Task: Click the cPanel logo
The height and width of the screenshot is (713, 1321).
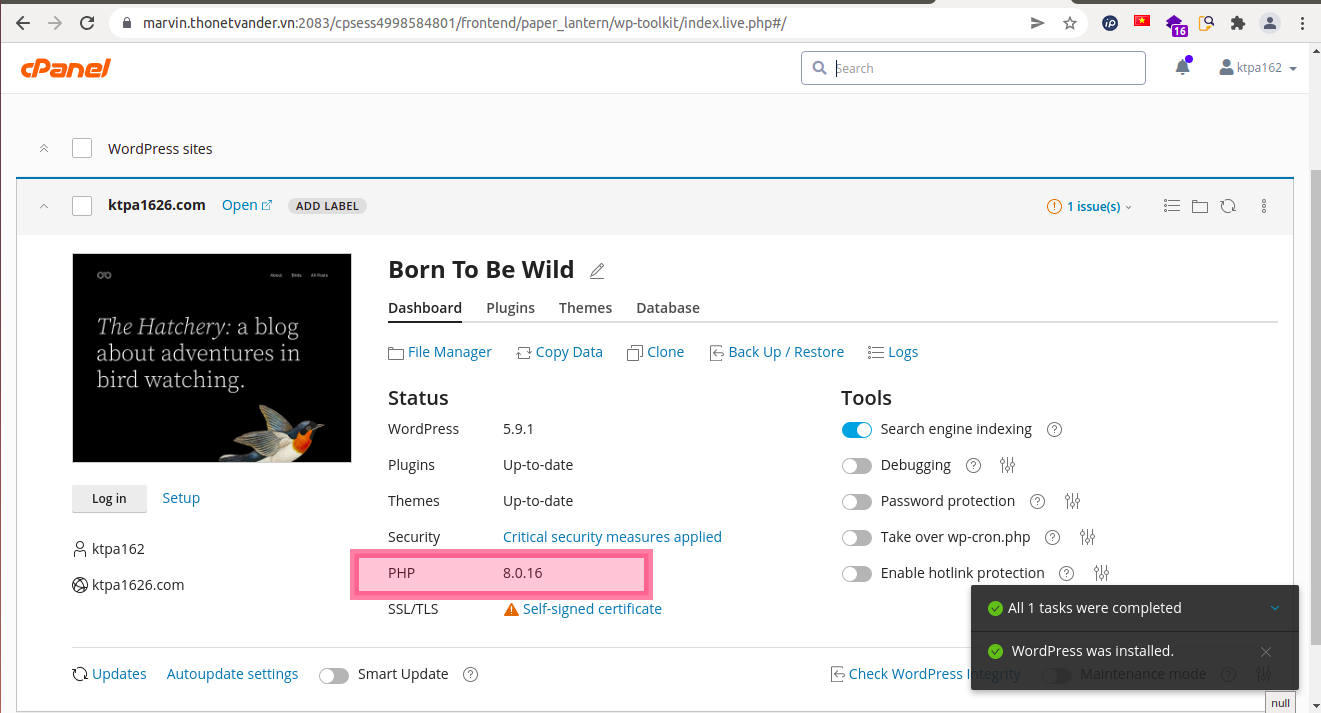Action: (65, 68)
